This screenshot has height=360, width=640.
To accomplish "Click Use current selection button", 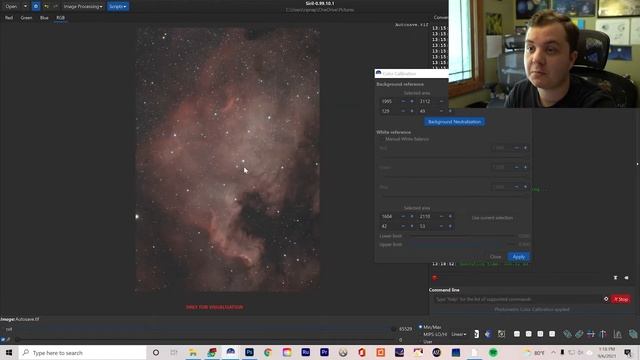I will [492, 218].
